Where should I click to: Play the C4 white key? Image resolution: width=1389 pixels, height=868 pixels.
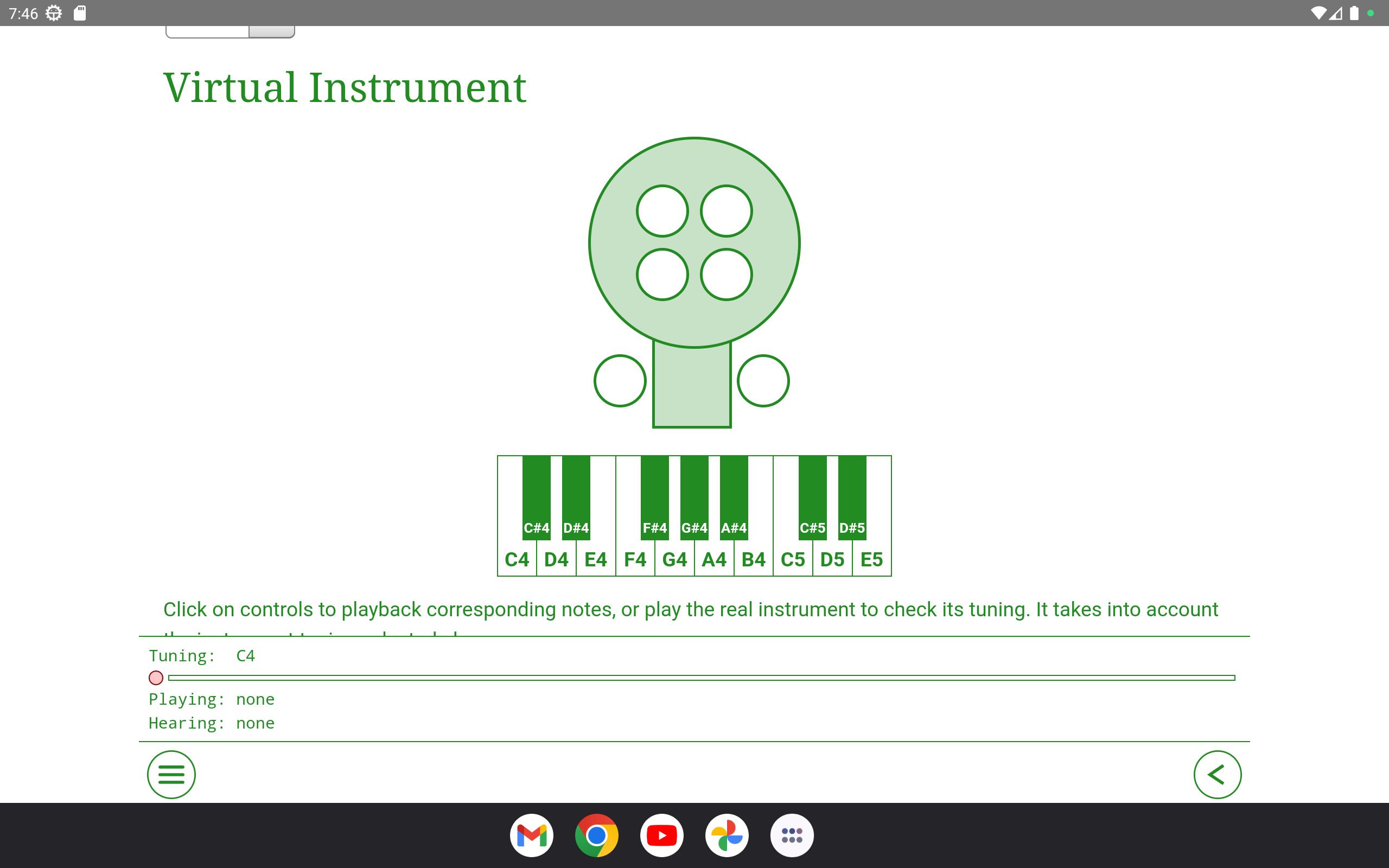pyautogui.click(x=517, y=559)
